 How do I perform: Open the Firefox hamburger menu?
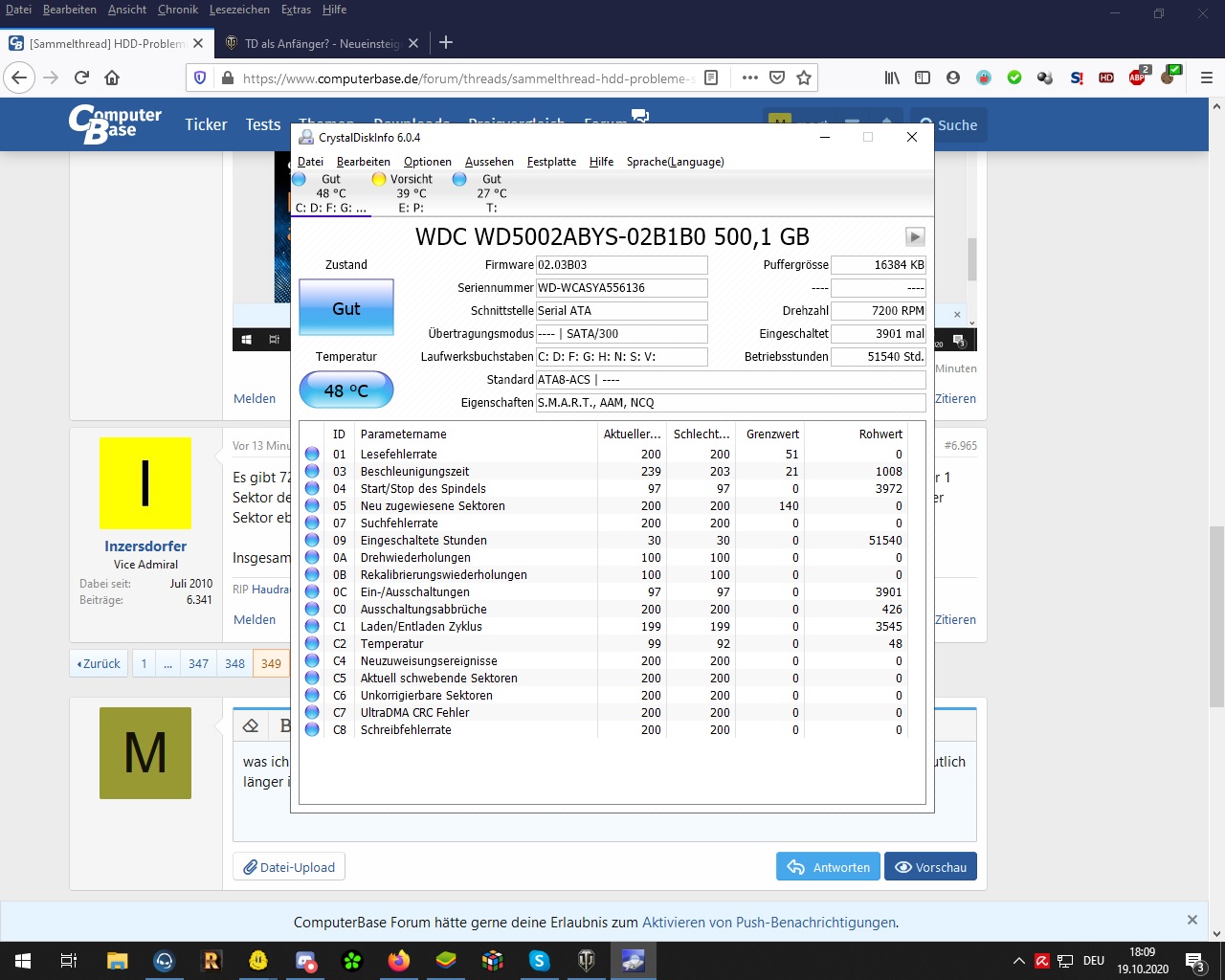[x=1206, y=78]
